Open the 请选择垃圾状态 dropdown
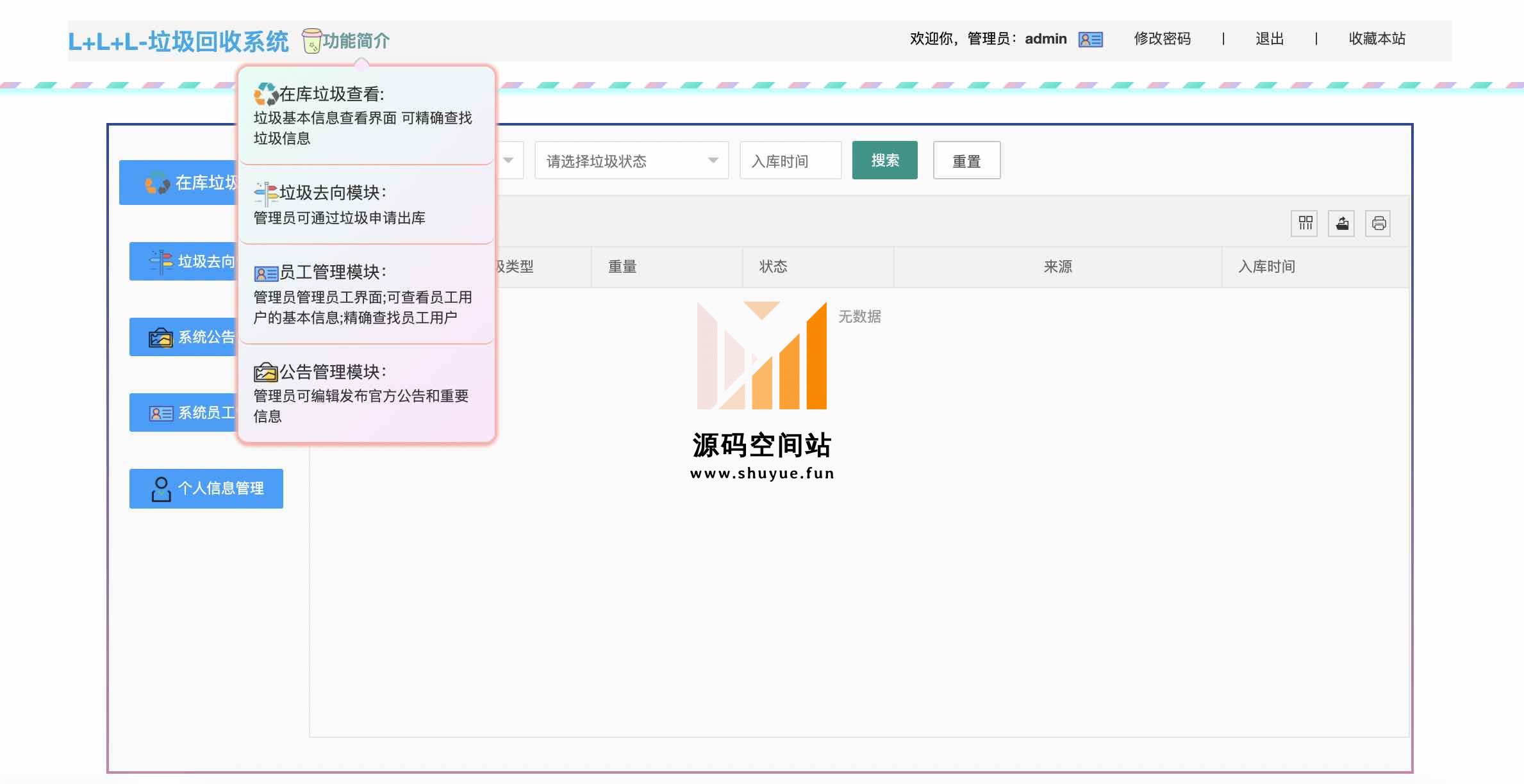Viewport: 1524px width, 784px height. 631,160
